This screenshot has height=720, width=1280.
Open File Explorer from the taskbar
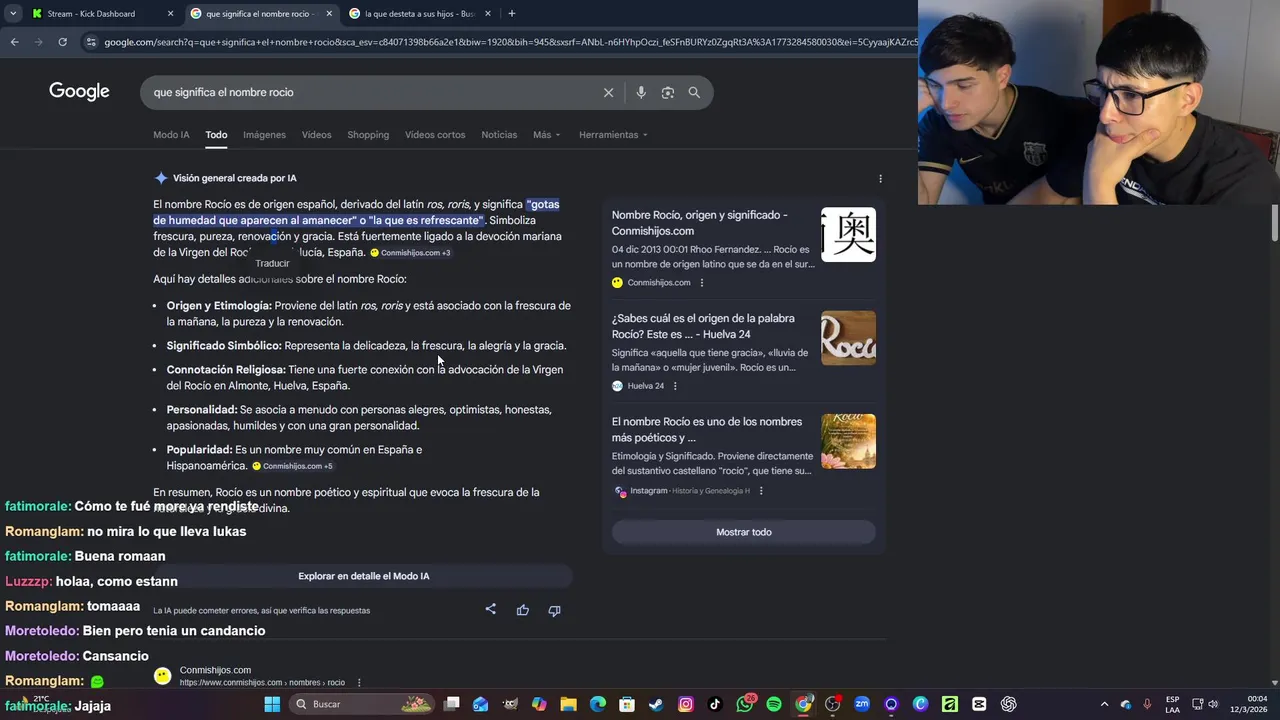pyautogui.click(x=568, y=704)
